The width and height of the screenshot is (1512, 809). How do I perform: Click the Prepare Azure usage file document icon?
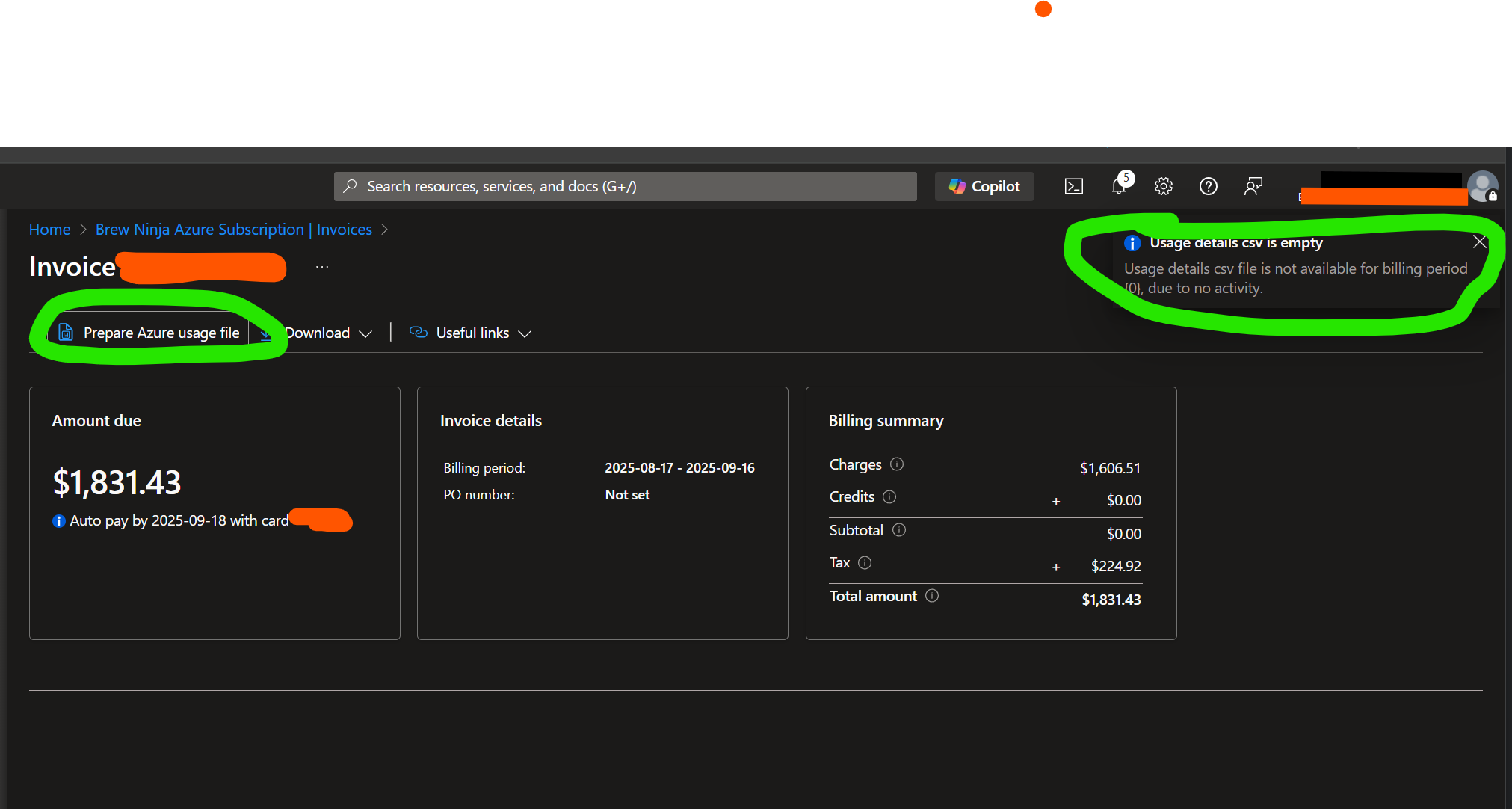click(66, 333)
